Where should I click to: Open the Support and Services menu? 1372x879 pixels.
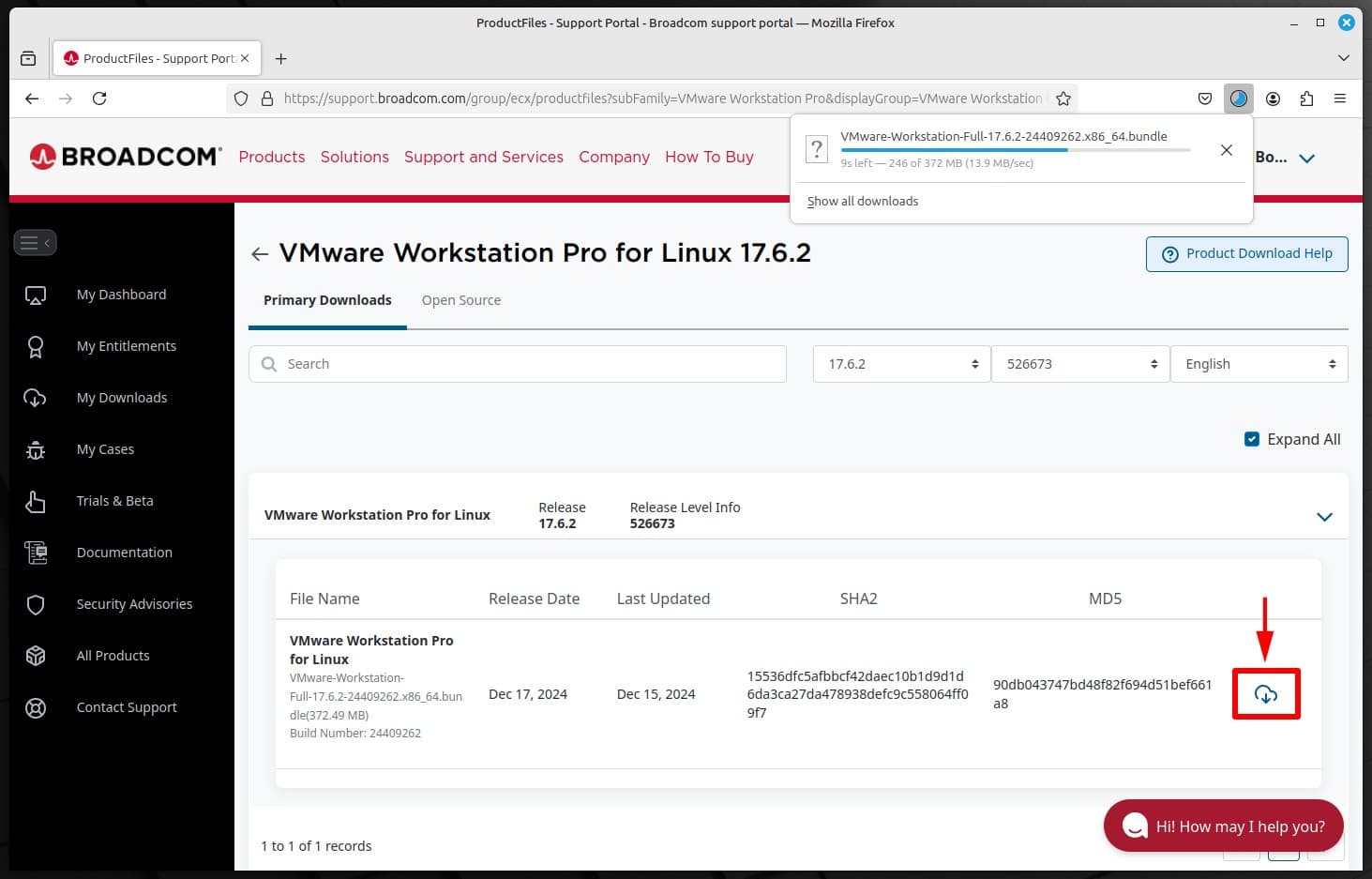tap(483, 157)
